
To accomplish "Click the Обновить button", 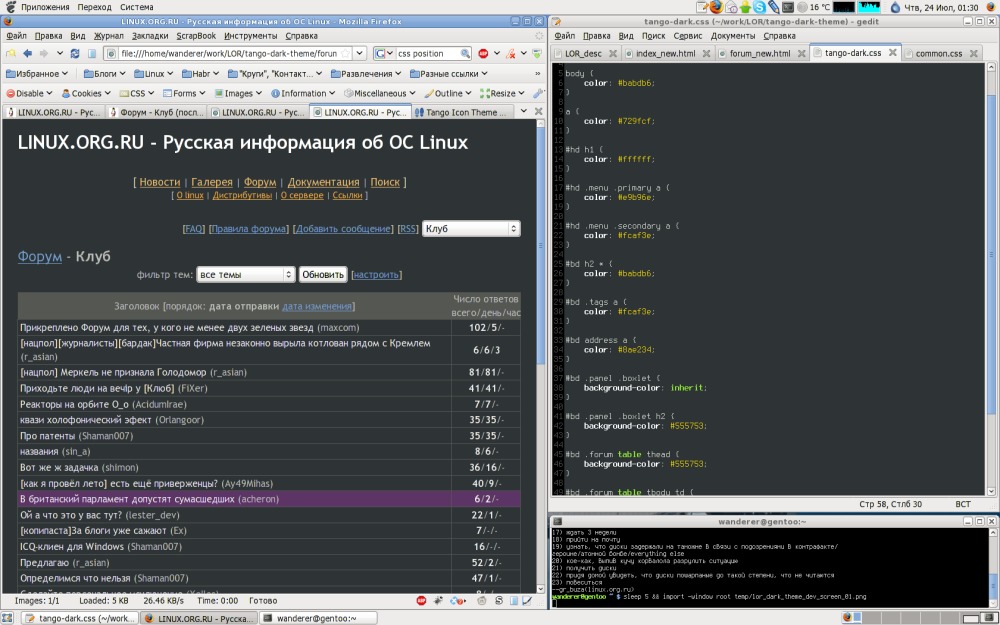I will pyautogui.click(x=323, y=274).
